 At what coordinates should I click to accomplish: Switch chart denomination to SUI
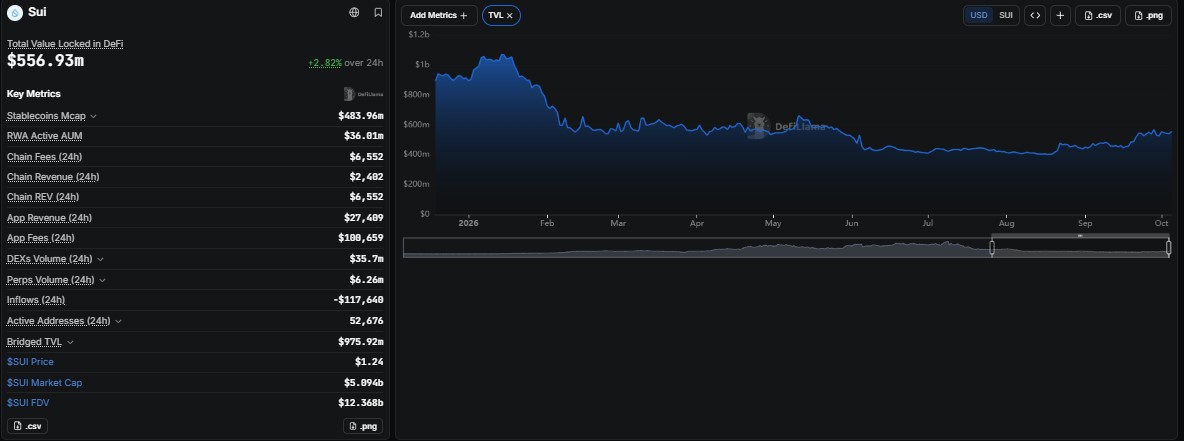click(1006, 15)
